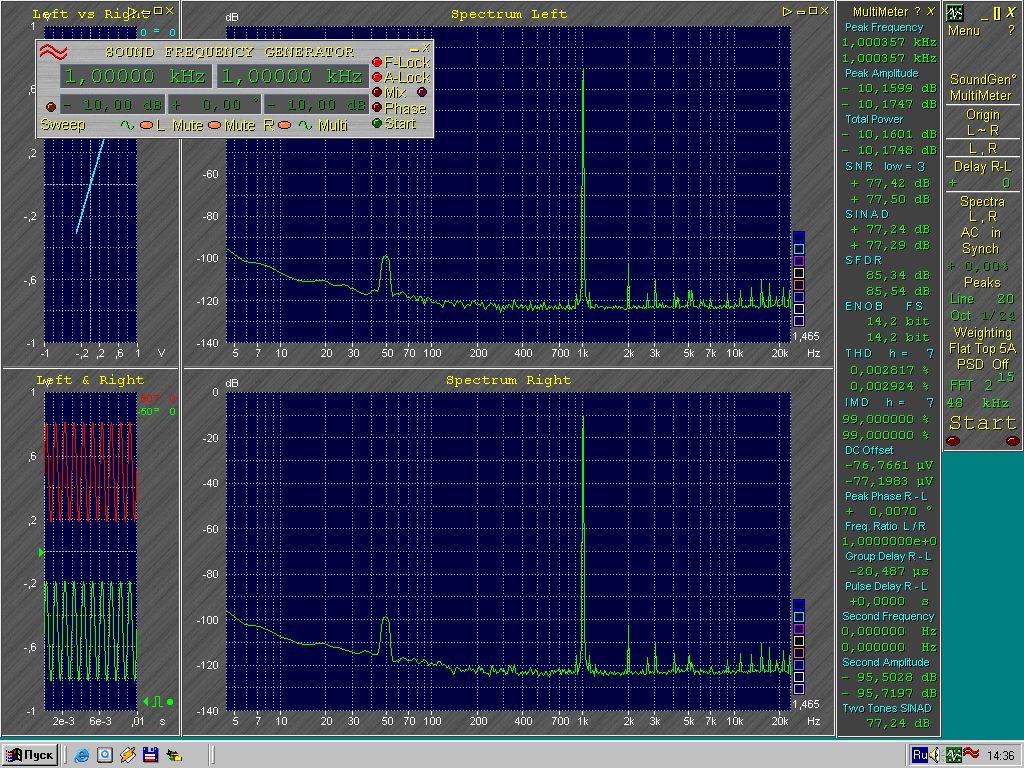Screen dimensions: 1024x768
Task: Click the left frequency field showing 1,00000 kHz
Action: 136,77
